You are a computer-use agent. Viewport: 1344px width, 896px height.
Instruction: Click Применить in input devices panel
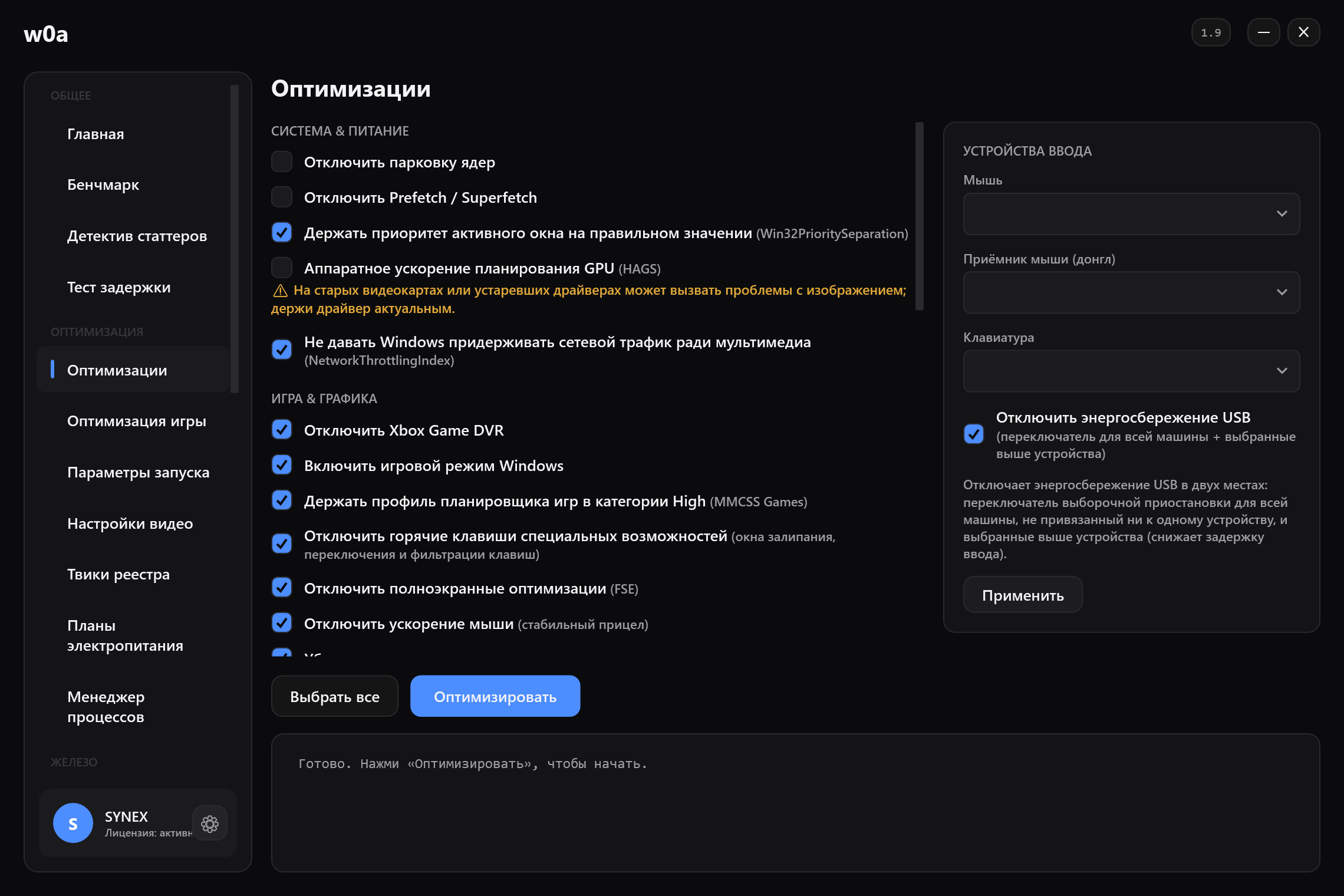1023,595
